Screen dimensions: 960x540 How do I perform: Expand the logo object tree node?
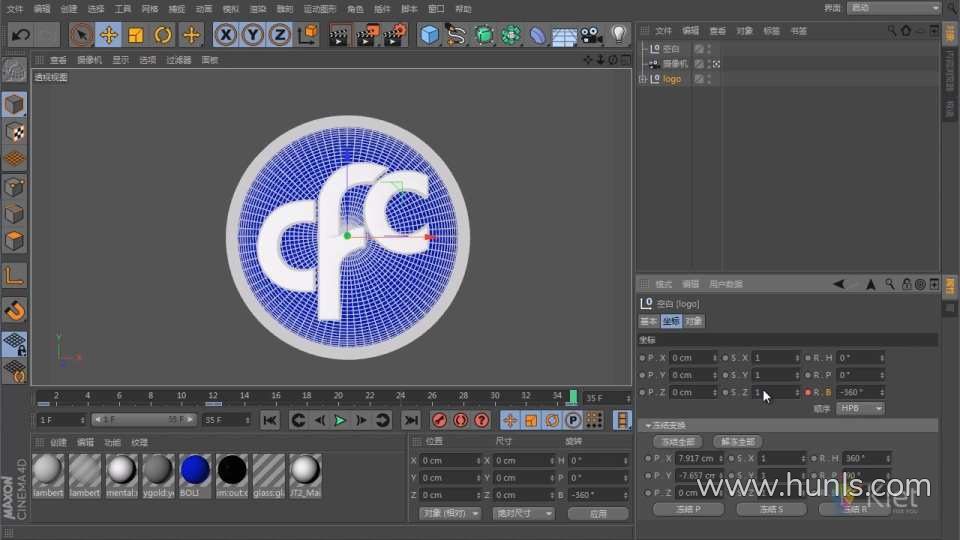pyautogui.click(x=642, y=79)
